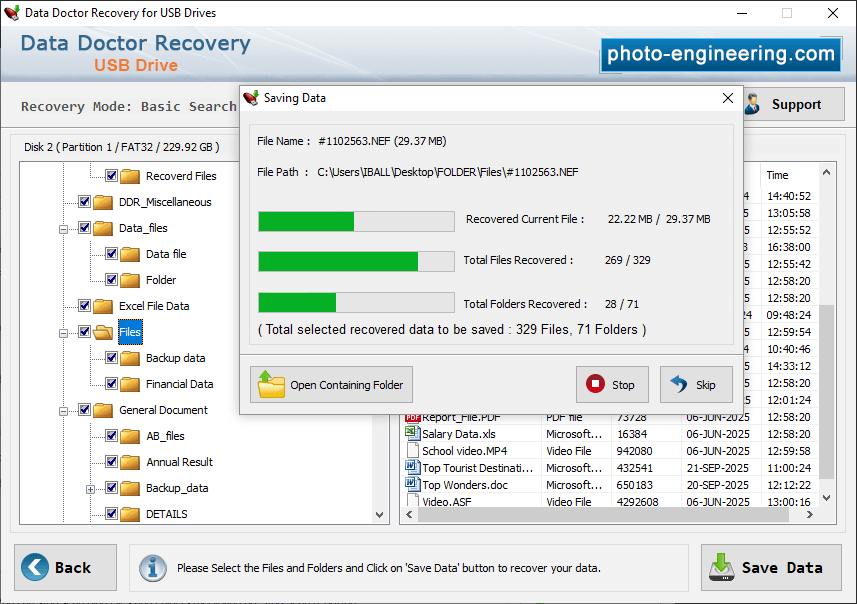Uncheck the Financial Data checkbox

pyautogui.click(x=111, y=384)
